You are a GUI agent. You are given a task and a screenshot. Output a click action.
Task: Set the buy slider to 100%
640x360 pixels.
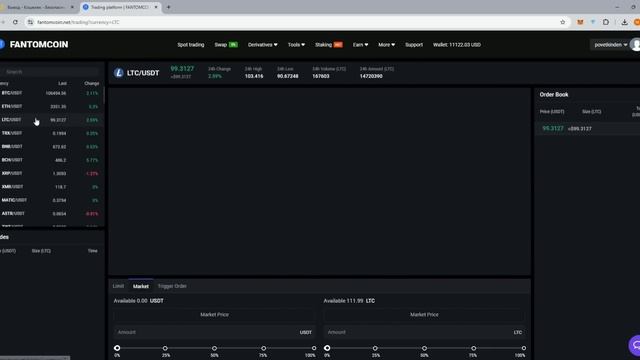[x=313, y=348]
